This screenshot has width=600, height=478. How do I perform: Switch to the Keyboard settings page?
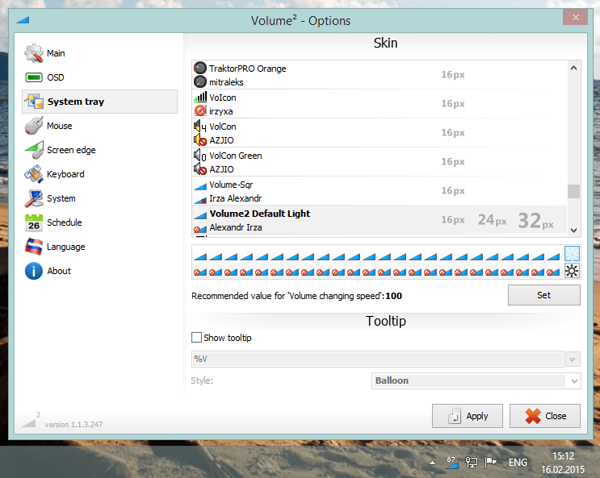click(x=99, y=174)
